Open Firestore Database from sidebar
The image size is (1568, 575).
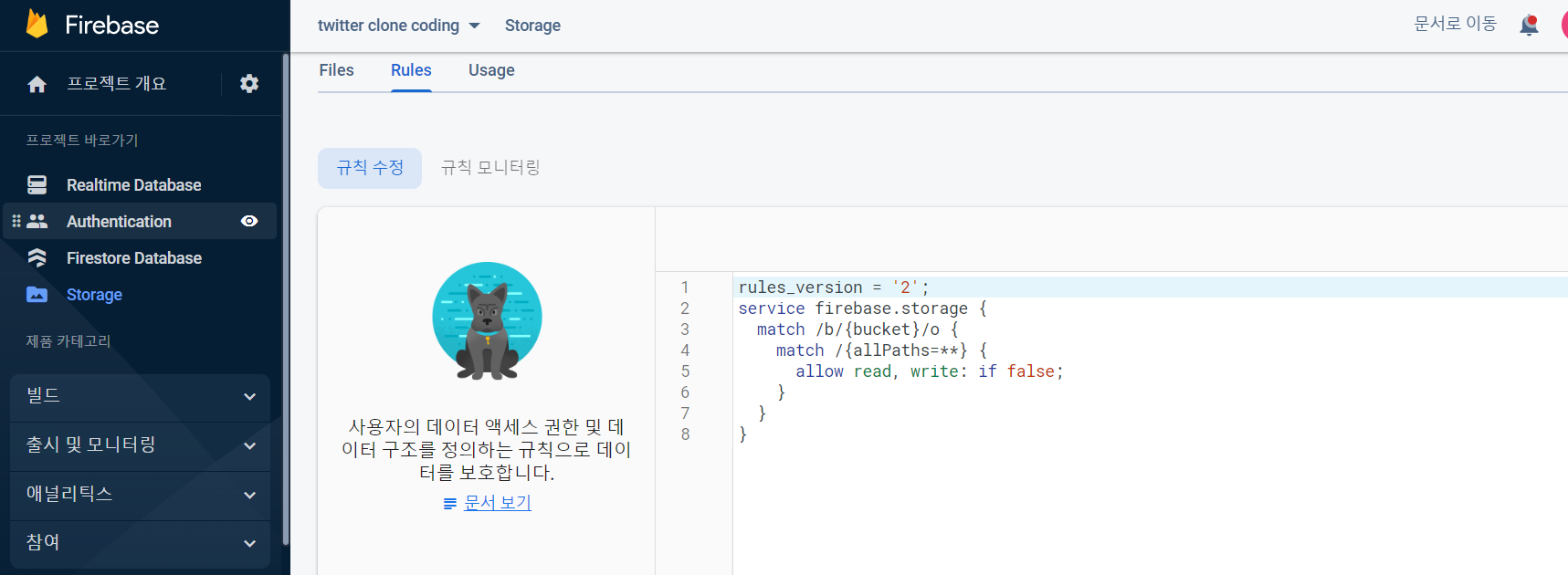(134, 258)
